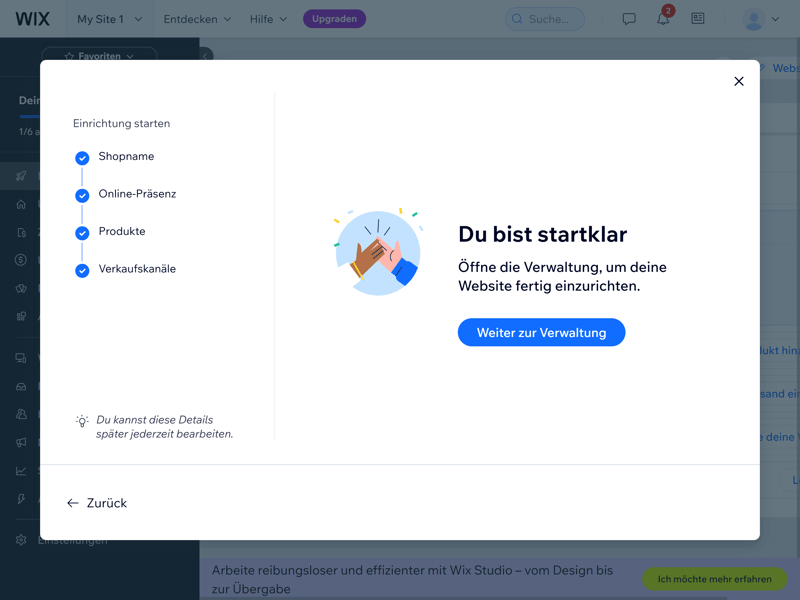Open the chat messages icon
The image size is (800, 600).
click(x=629, y=19)
